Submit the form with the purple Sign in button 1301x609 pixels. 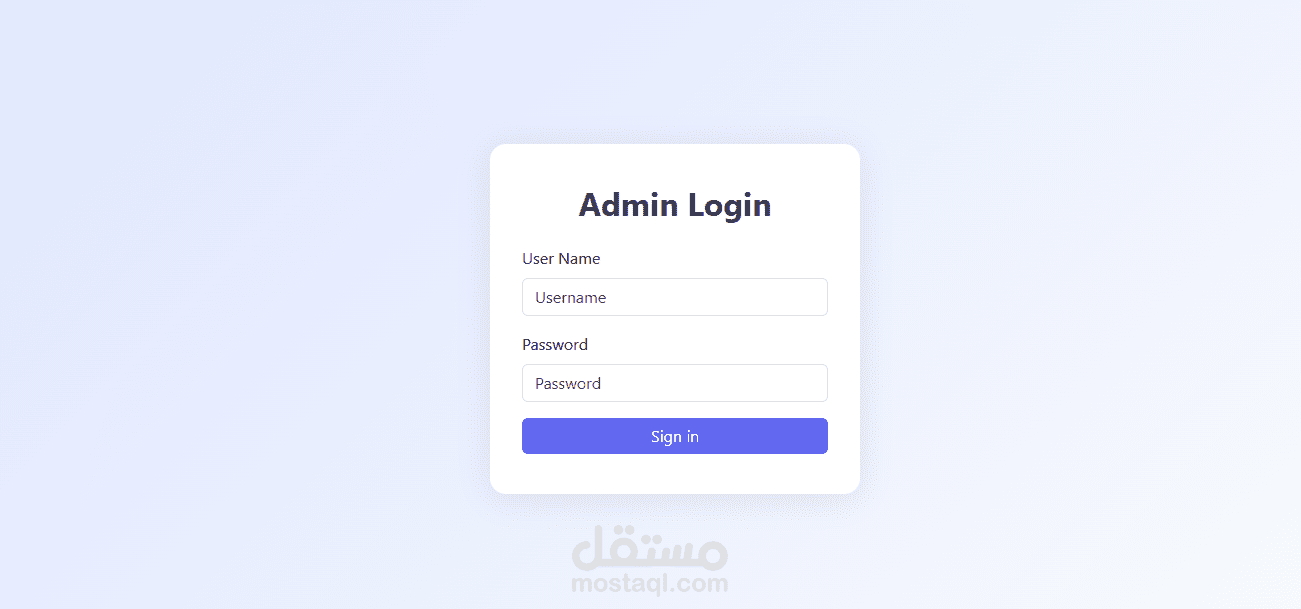[675, 436]
